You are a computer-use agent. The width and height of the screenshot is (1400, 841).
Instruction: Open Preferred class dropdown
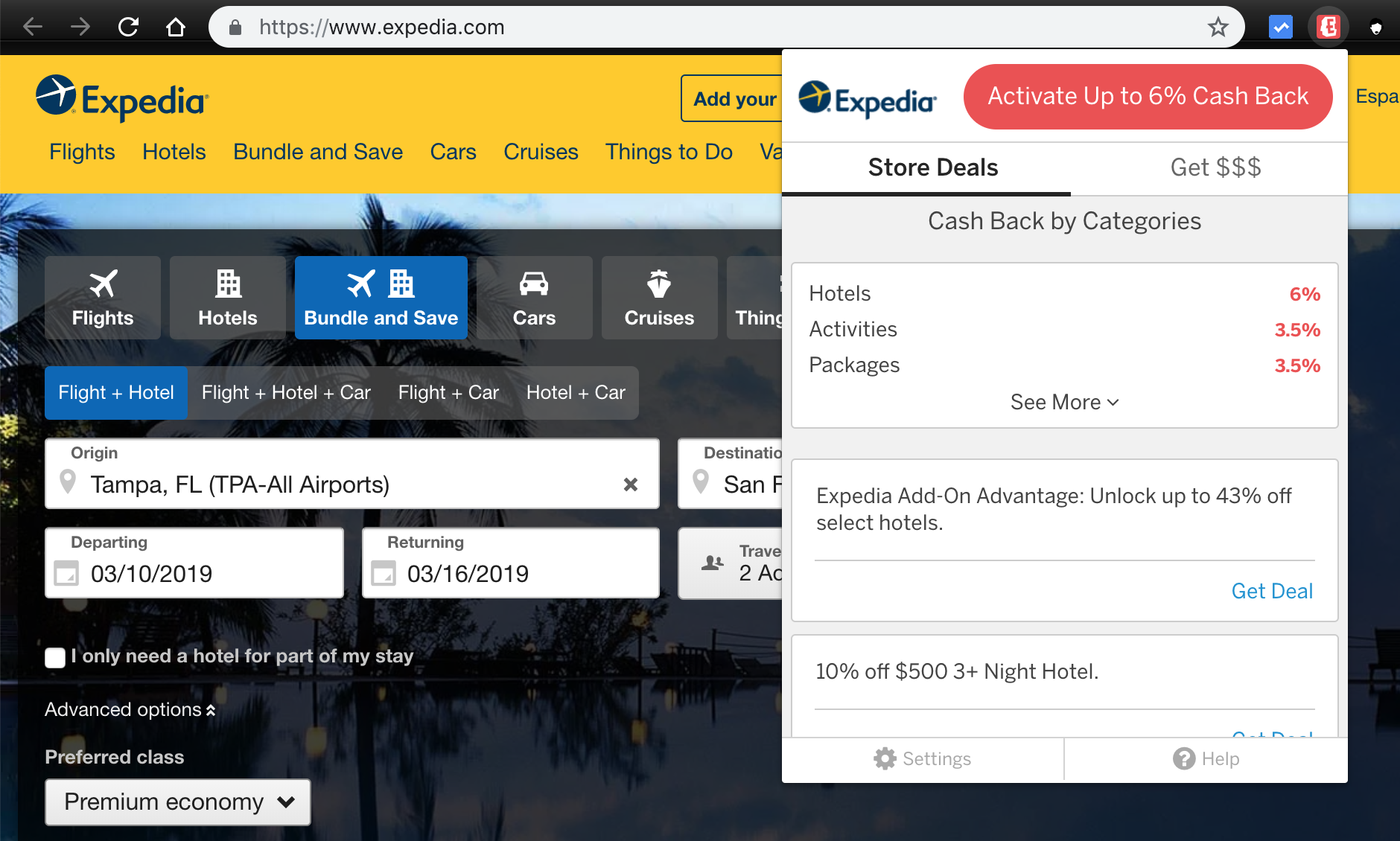point(178,802)
